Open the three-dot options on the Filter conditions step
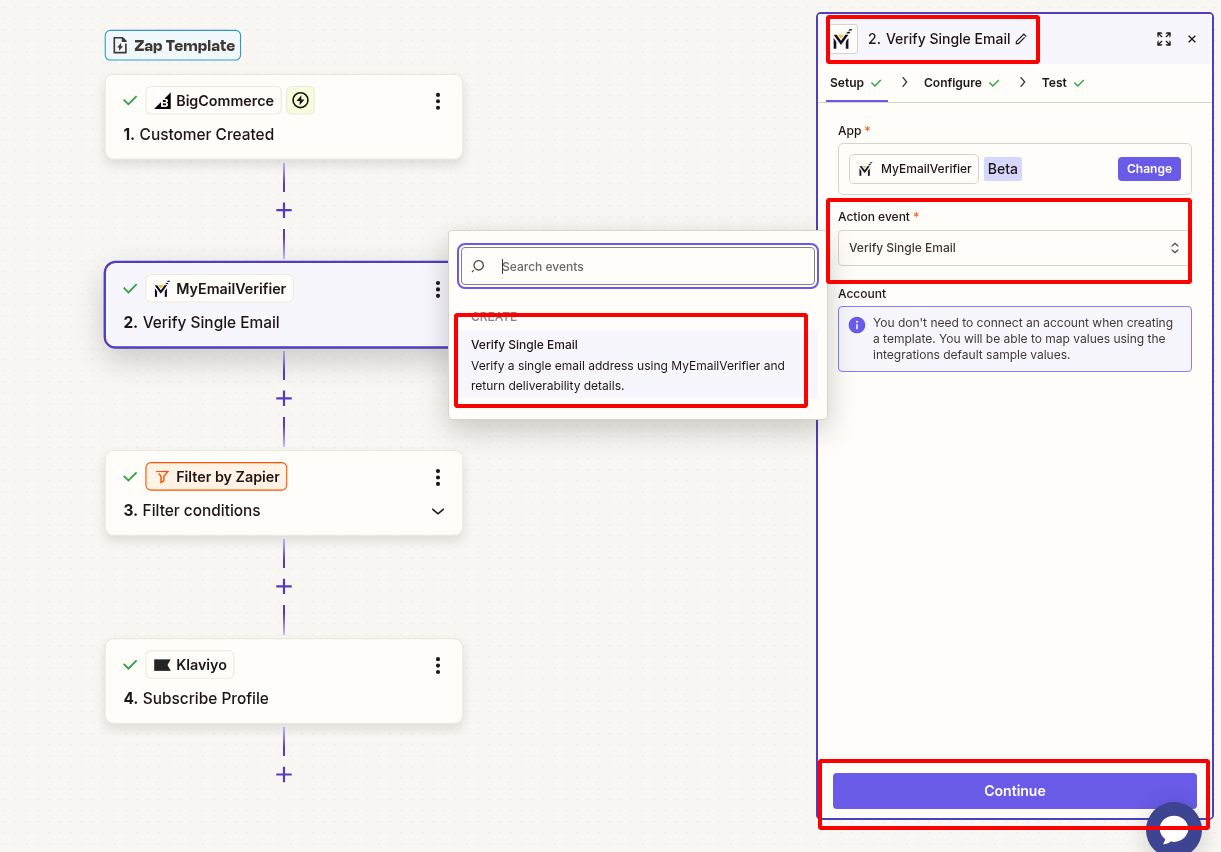This screenshot has width=1221, height=852. [x=437, y=477]
